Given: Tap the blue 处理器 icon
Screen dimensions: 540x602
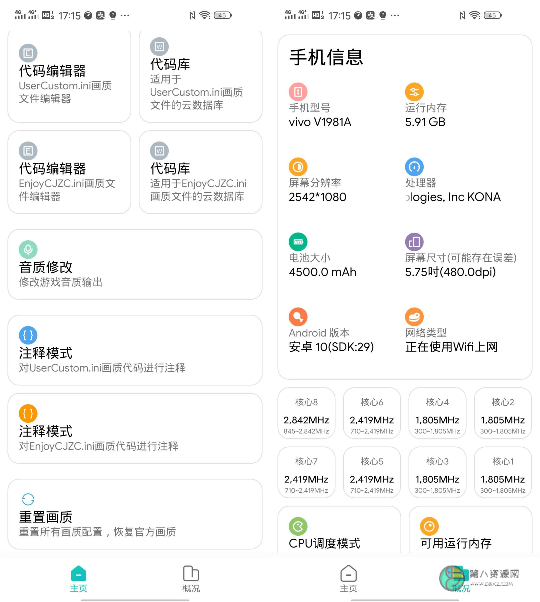Looking at the screenshot, I should [414, 167].
